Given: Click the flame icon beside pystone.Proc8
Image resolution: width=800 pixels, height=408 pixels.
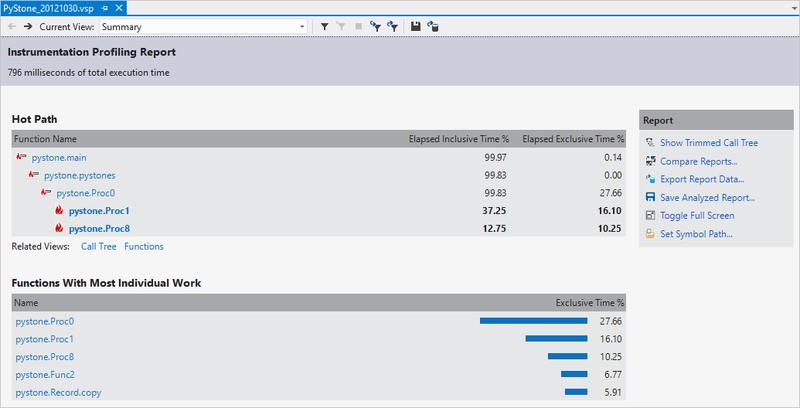Looking at the screenshot, I should tap(59, 228).
